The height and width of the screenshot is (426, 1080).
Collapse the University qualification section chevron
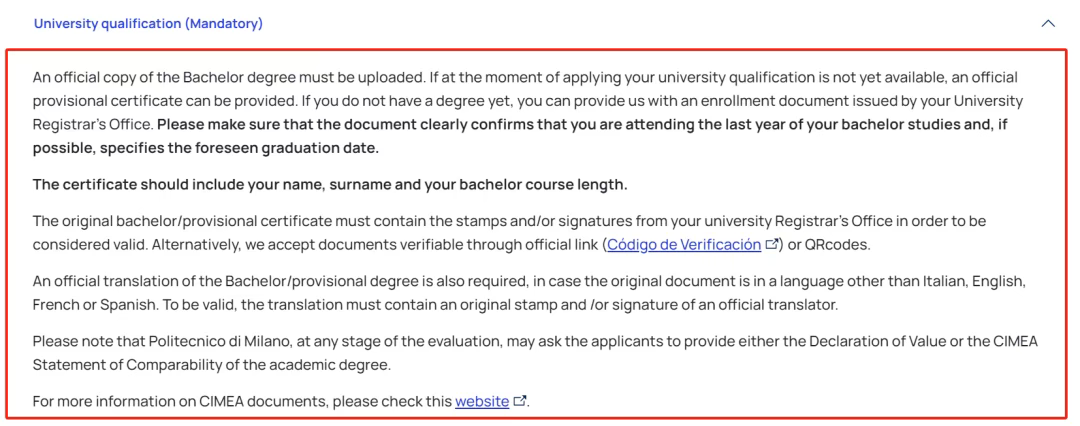click(x=1048, y=23)
